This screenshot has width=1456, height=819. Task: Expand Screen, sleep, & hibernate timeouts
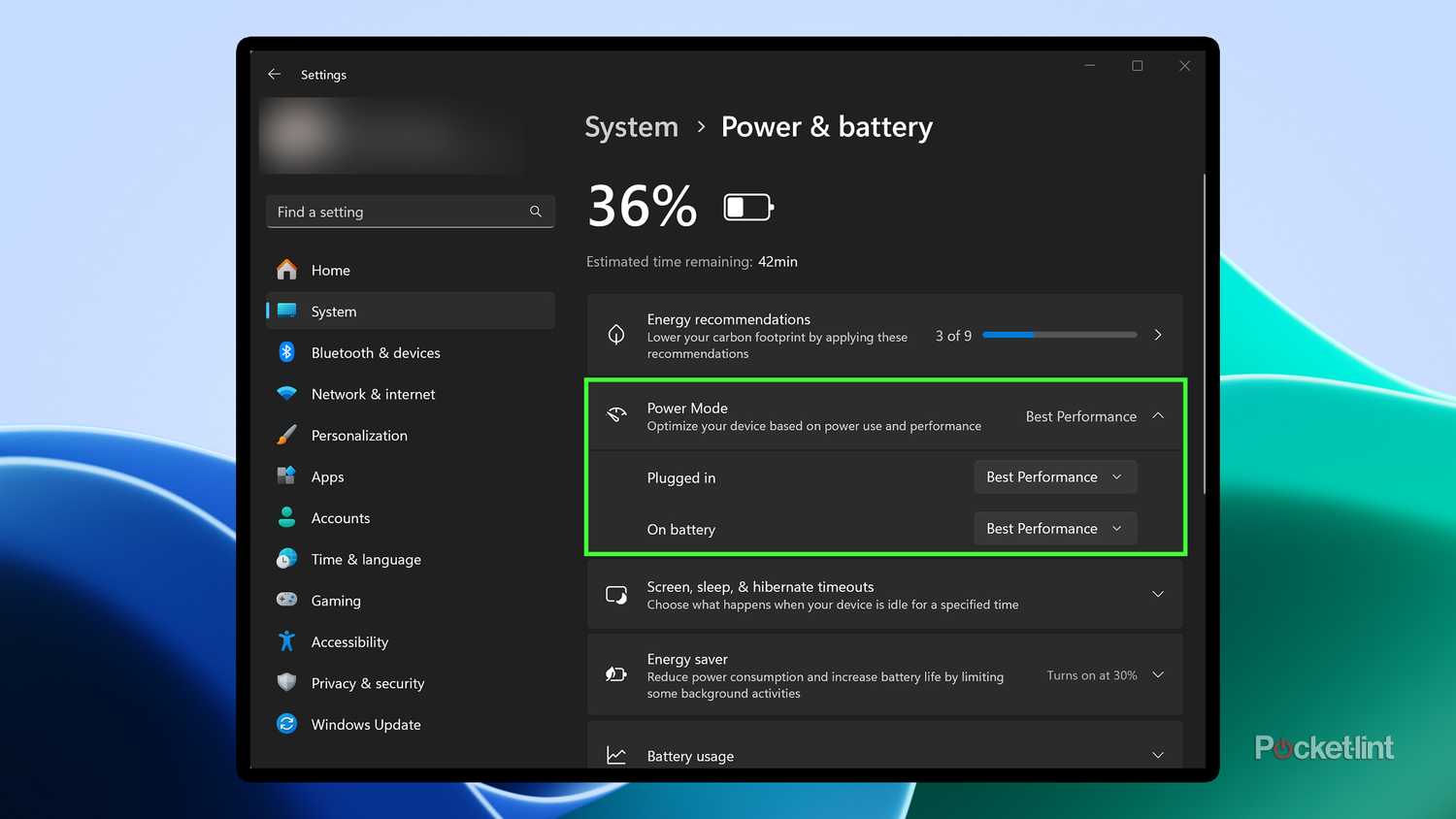(x=1158, y=594)
